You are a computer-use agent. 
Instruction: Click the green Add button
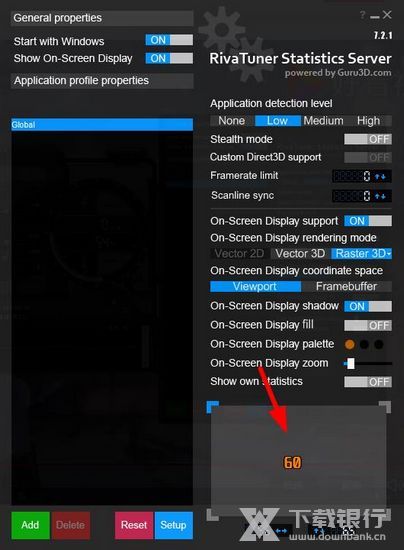pos(30,525)
